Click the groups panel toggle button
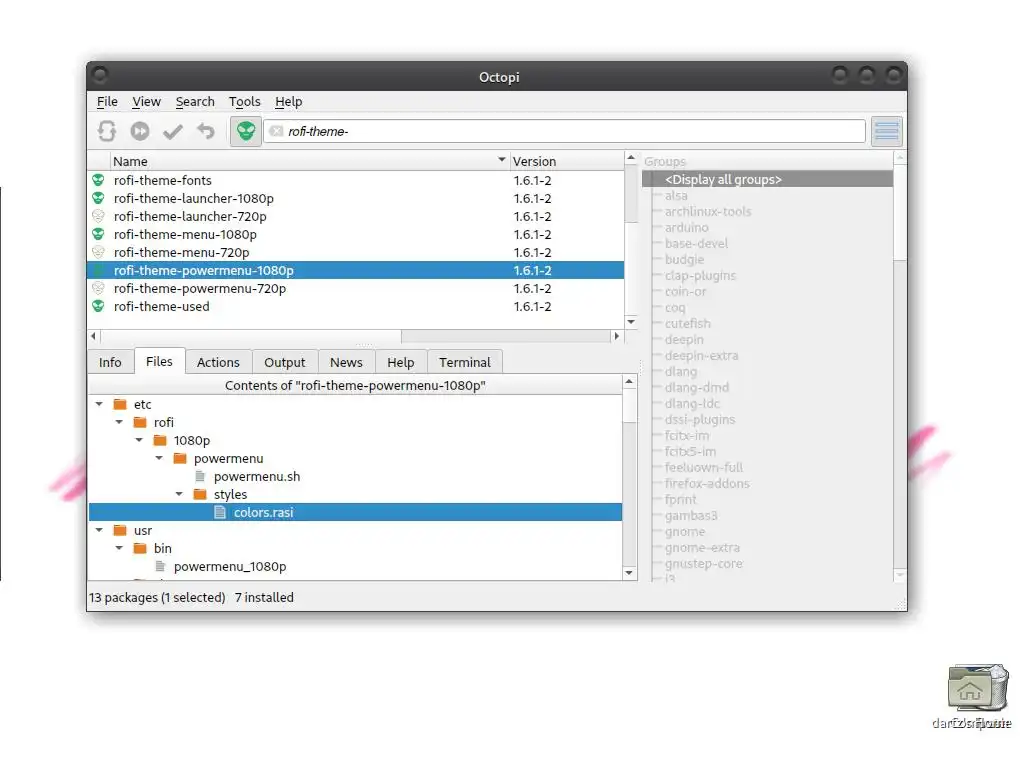The width and height of the screenshot is (1024, 768). click(886, 131)
